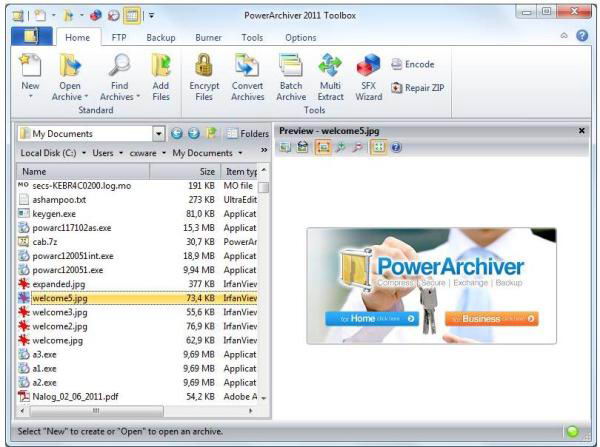
Task: Close the Preview pane
Action: click(x=582, y=131)
